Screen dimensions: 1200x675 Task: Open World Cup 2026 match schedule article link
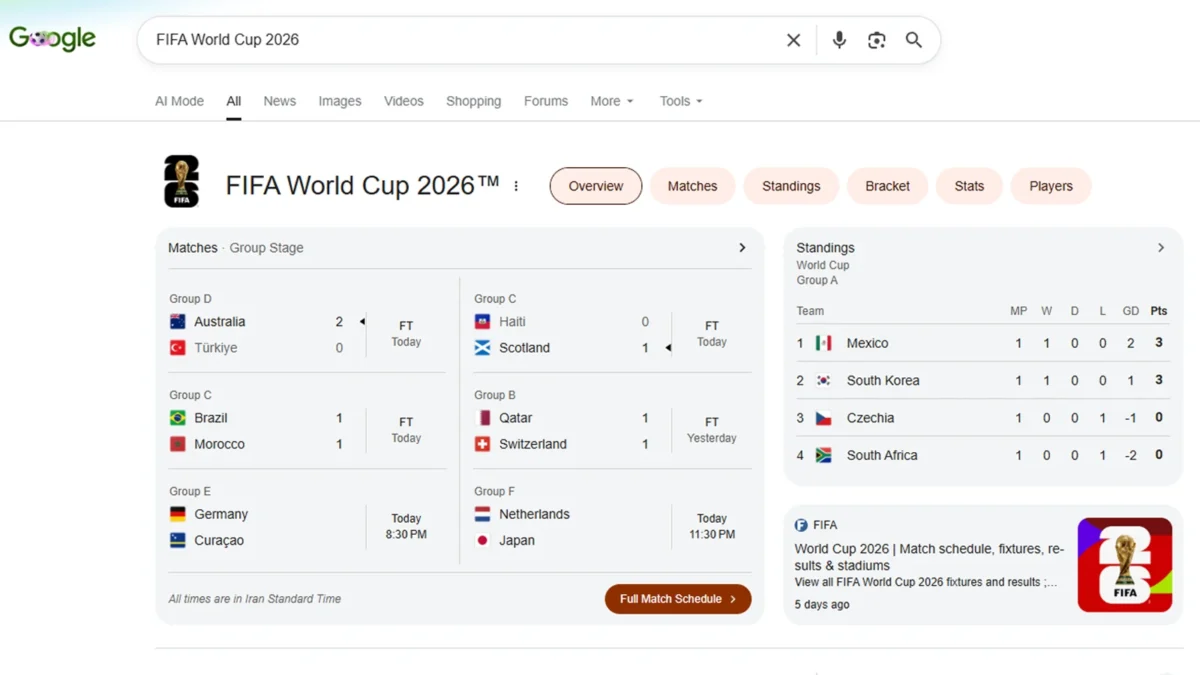[929, 557]
